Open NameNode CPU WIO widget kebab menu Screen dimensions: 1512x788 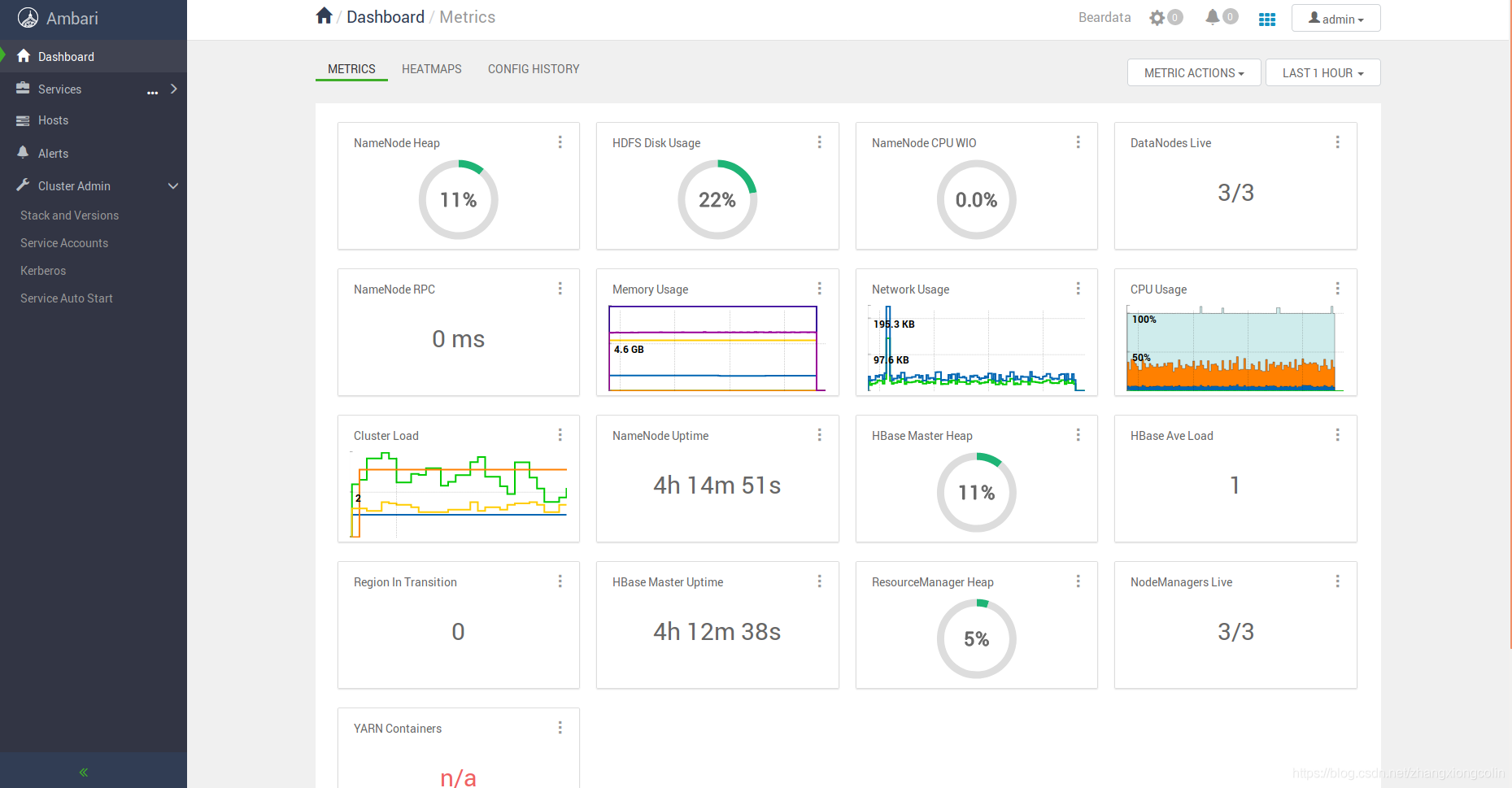coord(1078,142)
